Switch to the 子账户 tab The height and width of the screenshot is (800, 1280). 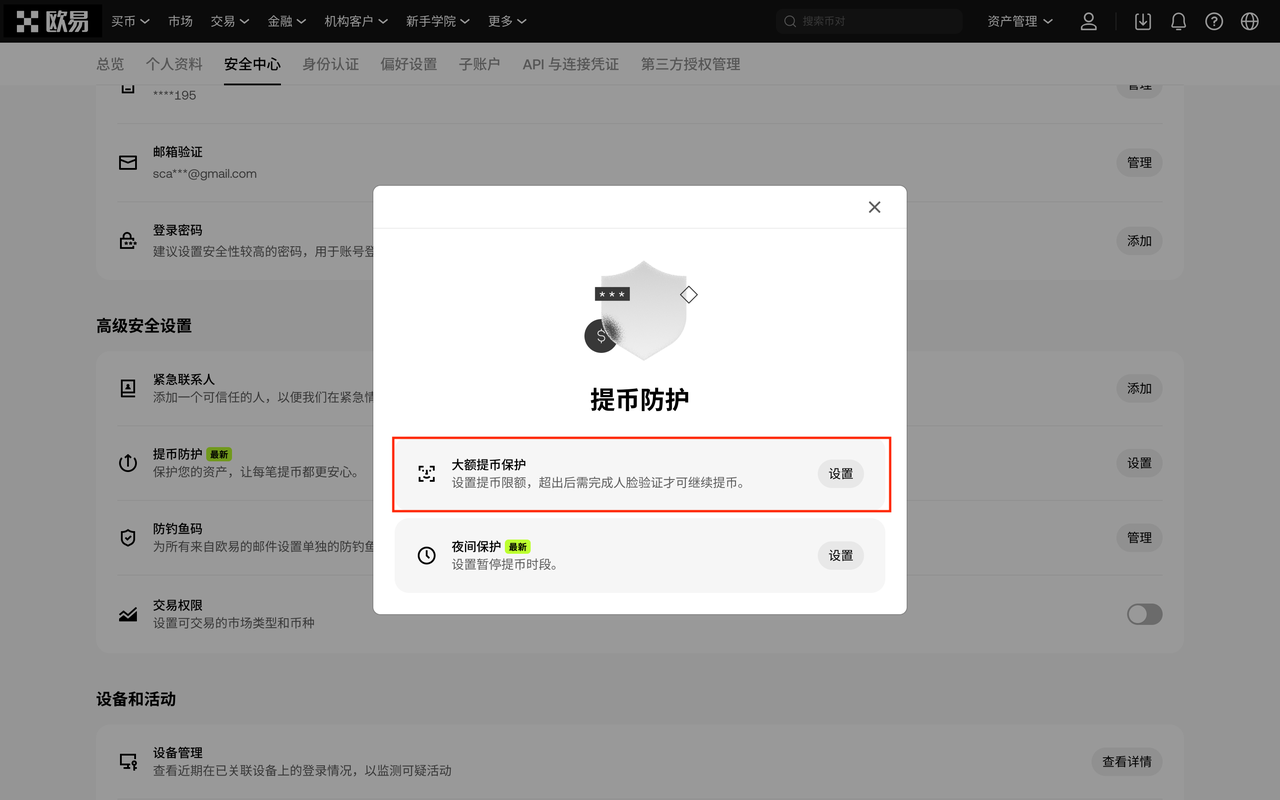(479, 64)
